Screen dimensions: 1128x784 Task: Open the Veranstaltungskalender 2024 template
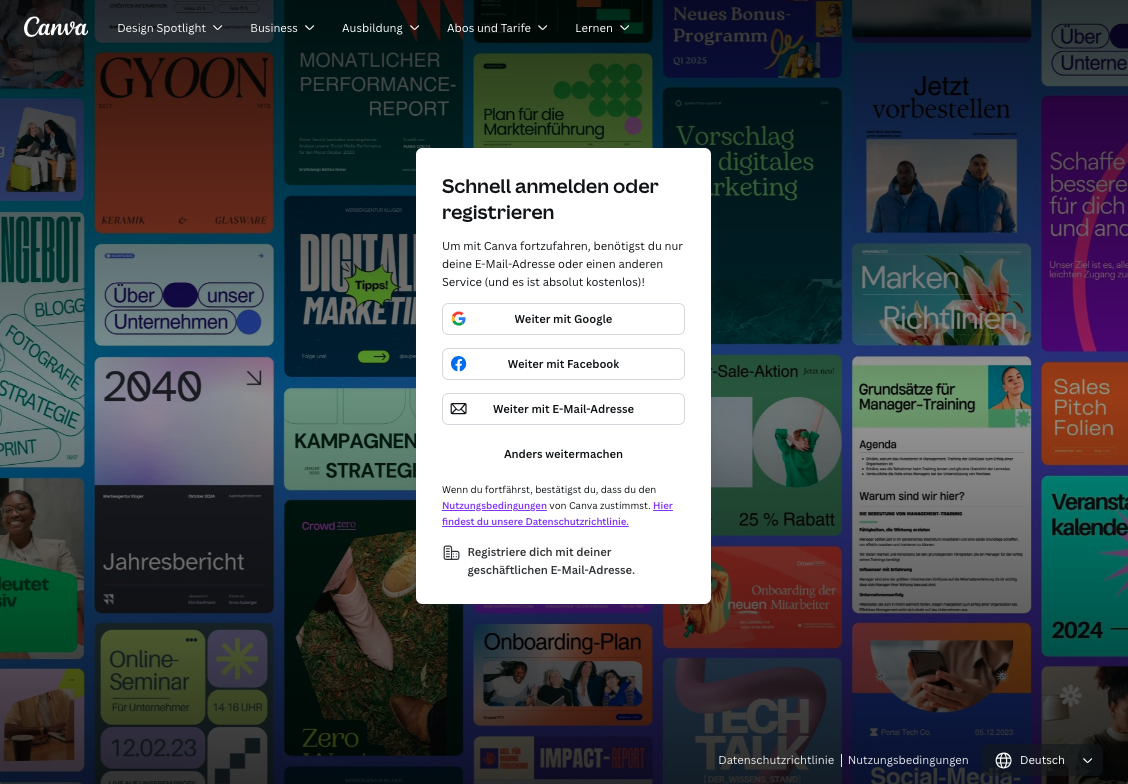point(1085,566)
